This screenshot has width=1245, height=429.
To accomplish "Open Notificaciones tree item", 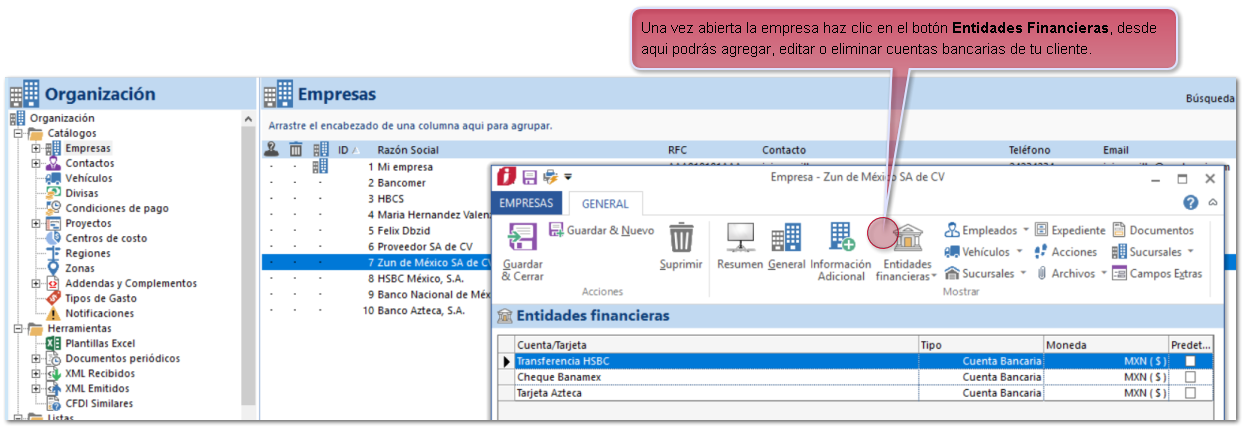I will pyautogui.click(x=99, y=313).
